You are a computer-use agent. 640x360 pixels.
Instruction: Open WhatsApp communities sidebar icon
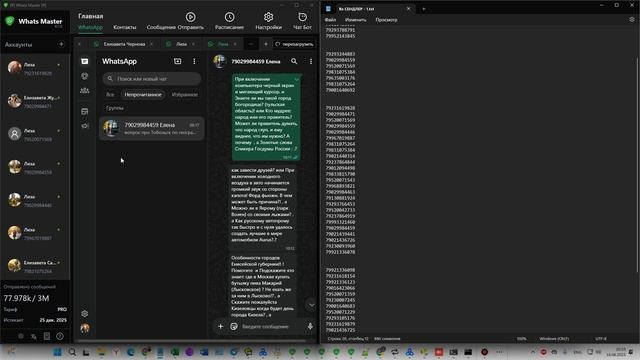[x=84, y=91]
